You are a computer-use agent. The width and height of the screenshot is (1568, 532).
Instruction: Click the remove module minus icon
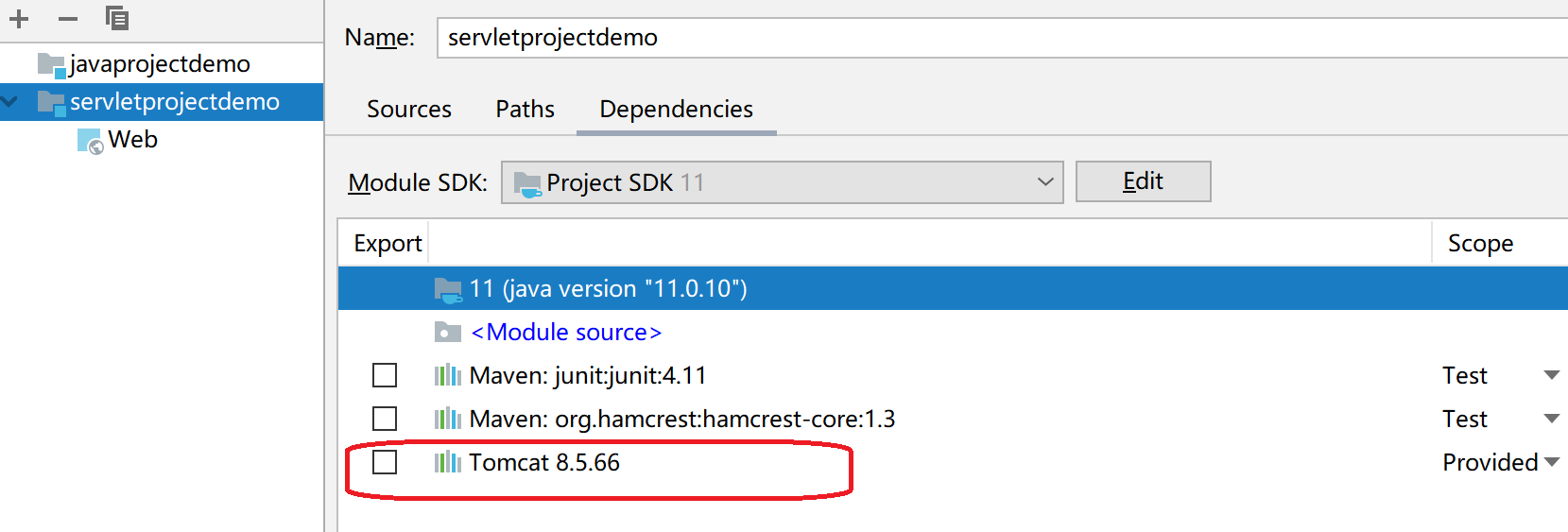click(68, 19)
